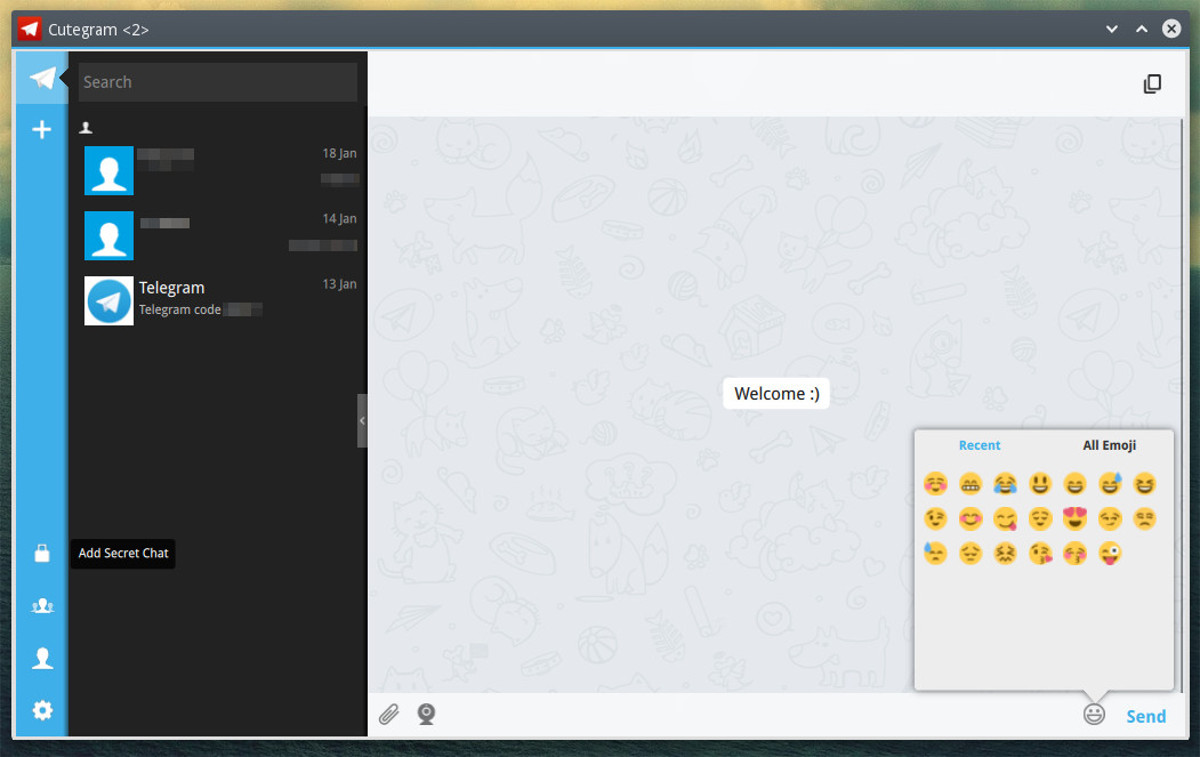Insert the tears of joy emoji
This screenshot has width=1200, height=757.
[1005, 484]
